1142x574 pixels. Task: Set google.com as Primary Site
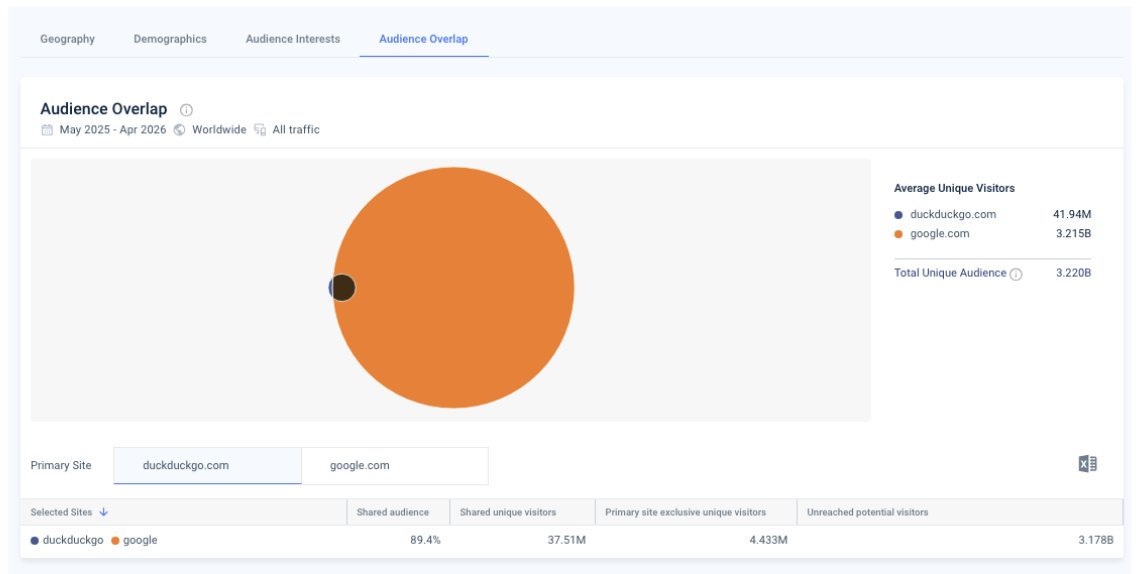[395, 465]
